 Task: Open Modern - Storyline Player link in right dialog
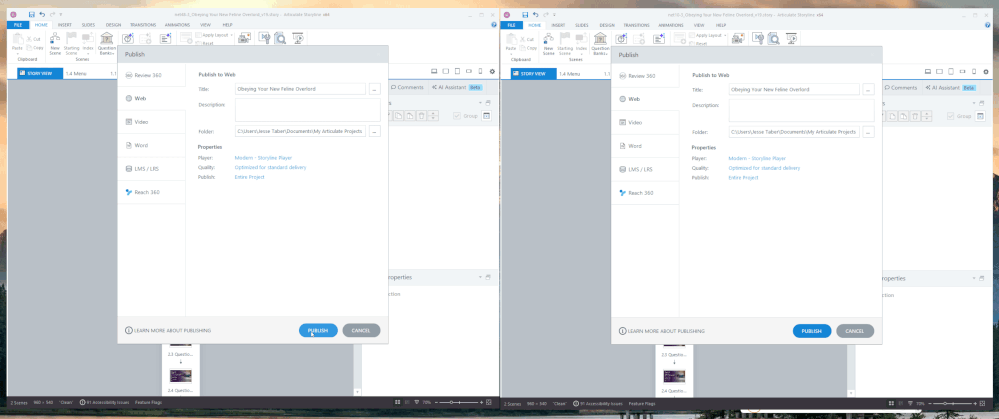[757, 158]
